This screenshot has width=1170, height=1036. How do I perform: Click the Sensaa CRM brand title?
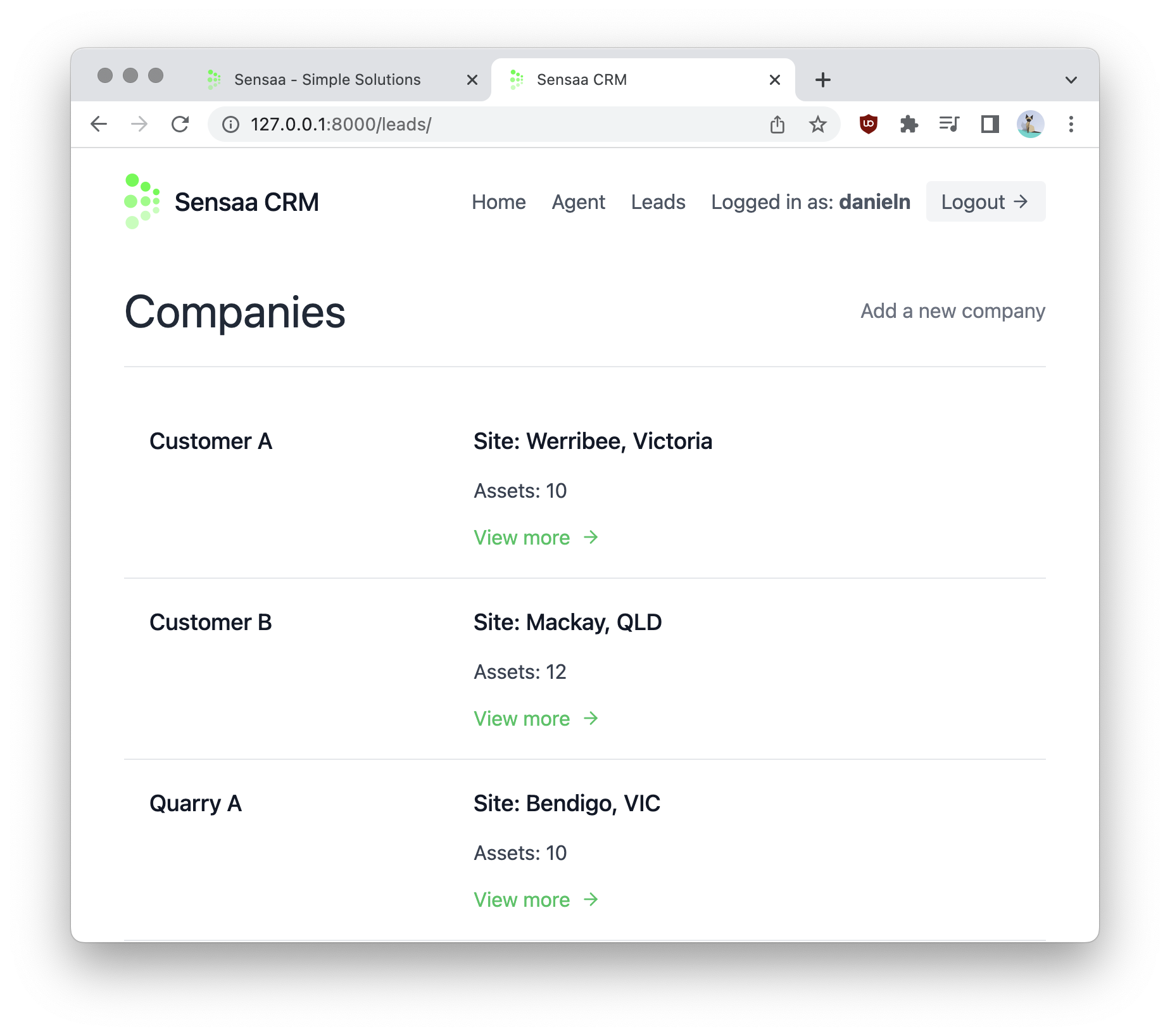pos(247,202)
